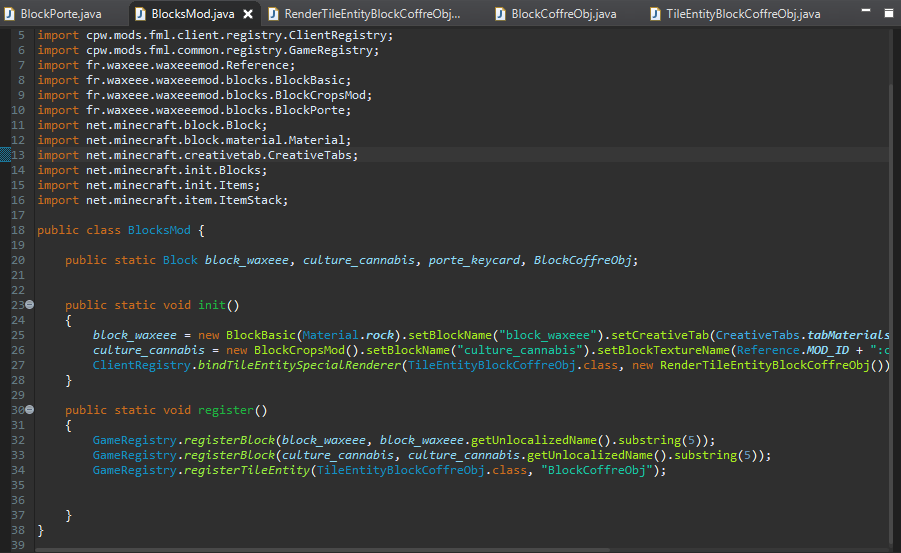This screenshot has width=901, height=553.
Task: Collapse the register() method fold
Action: click(30, 410)
